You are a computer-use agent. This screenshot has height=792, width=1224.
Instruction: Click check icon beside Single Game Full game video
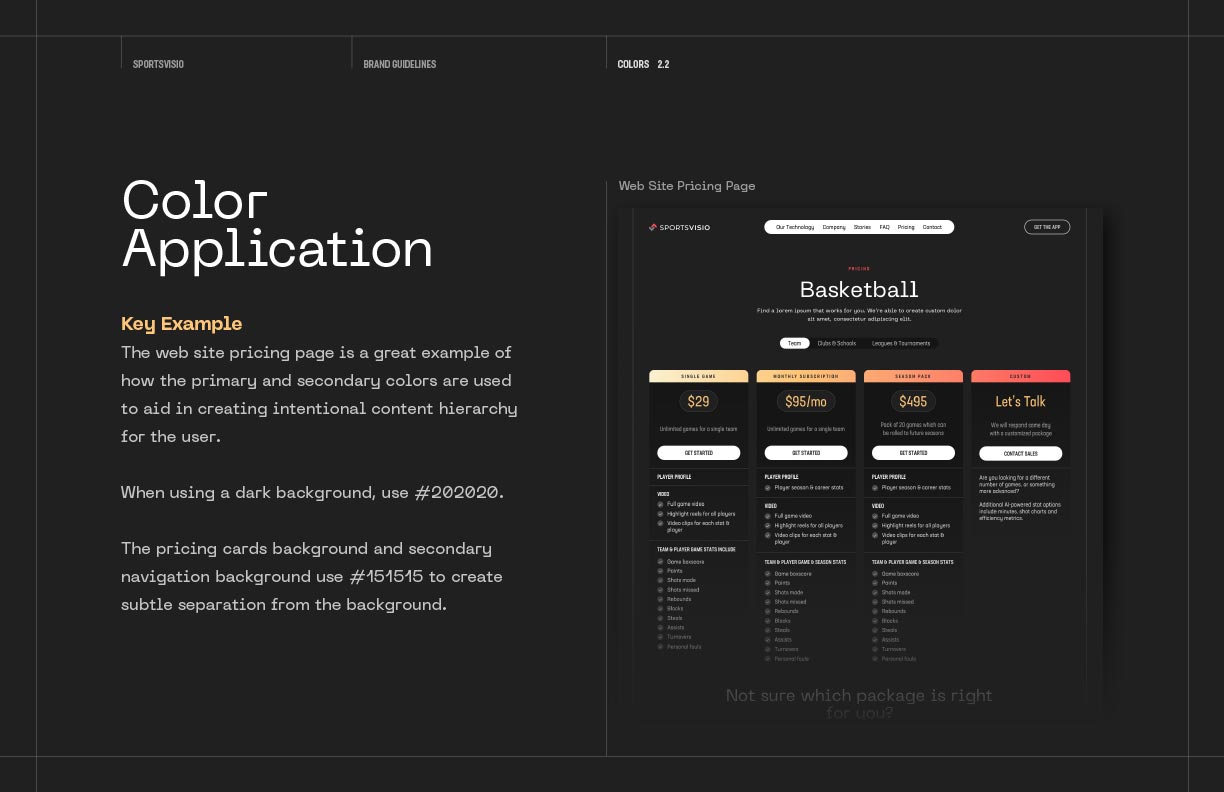pos(661,504)
